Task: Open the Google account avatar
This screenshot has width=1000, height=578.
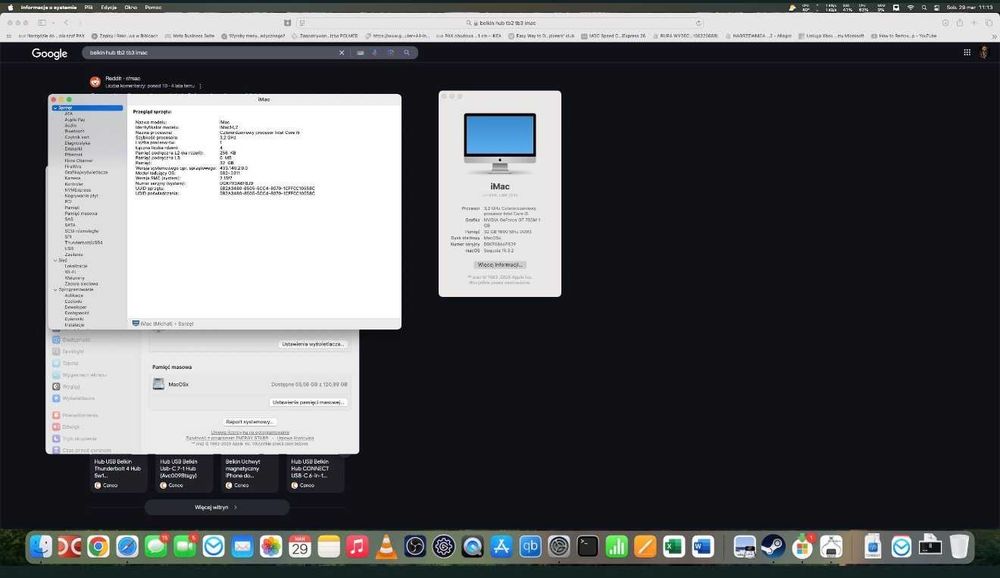Action: click(984, 52)
